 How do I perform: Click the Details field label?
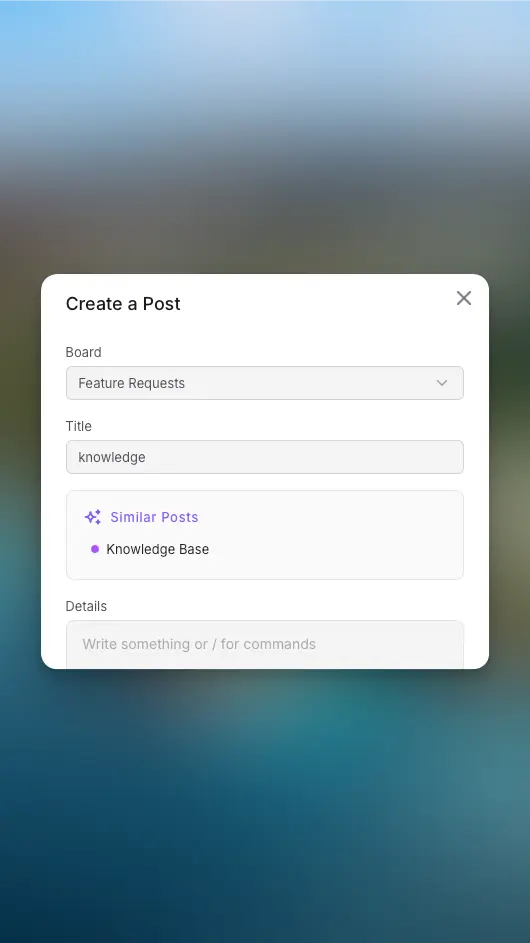click(86, 606)
